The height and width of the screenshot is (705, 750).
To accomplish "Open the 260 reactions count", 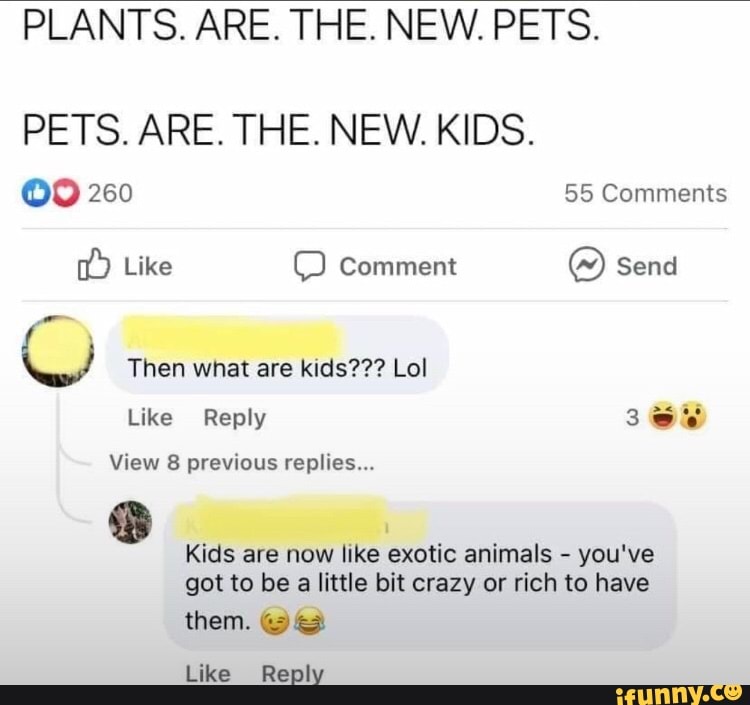I will pos(110,193).
